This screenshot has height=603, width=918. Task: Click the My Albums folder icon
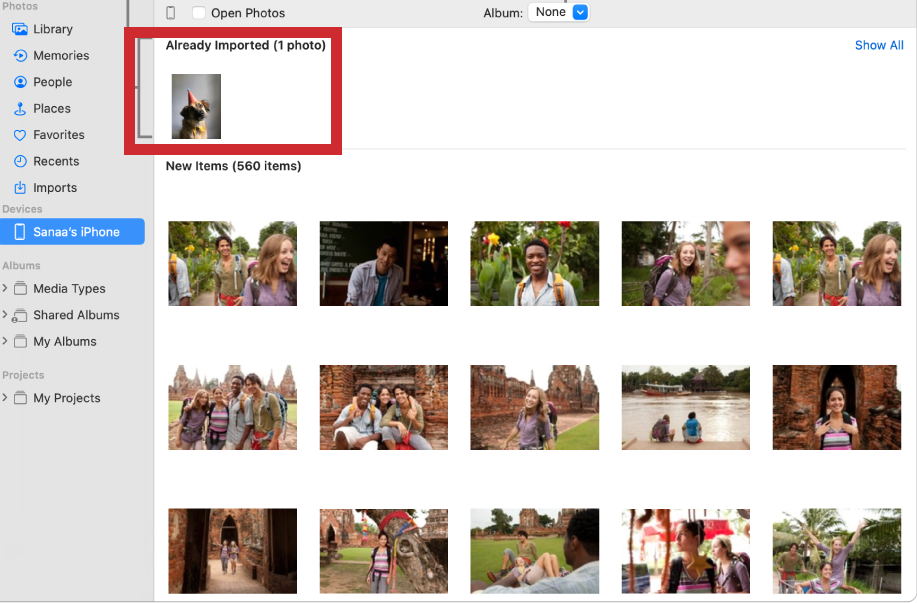[x=20, y=341]
